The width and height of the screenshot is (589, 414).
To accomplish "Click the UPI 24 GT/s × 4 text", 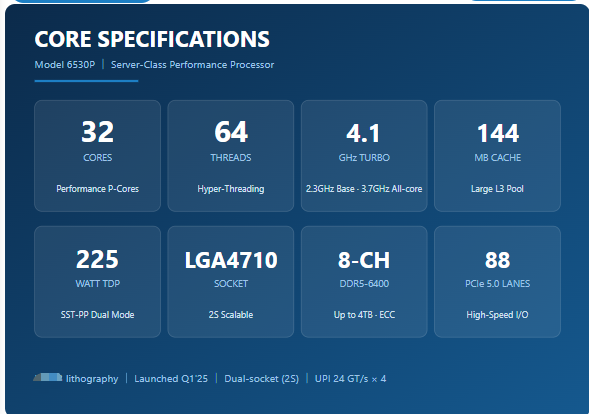I will tap(350, 379).
